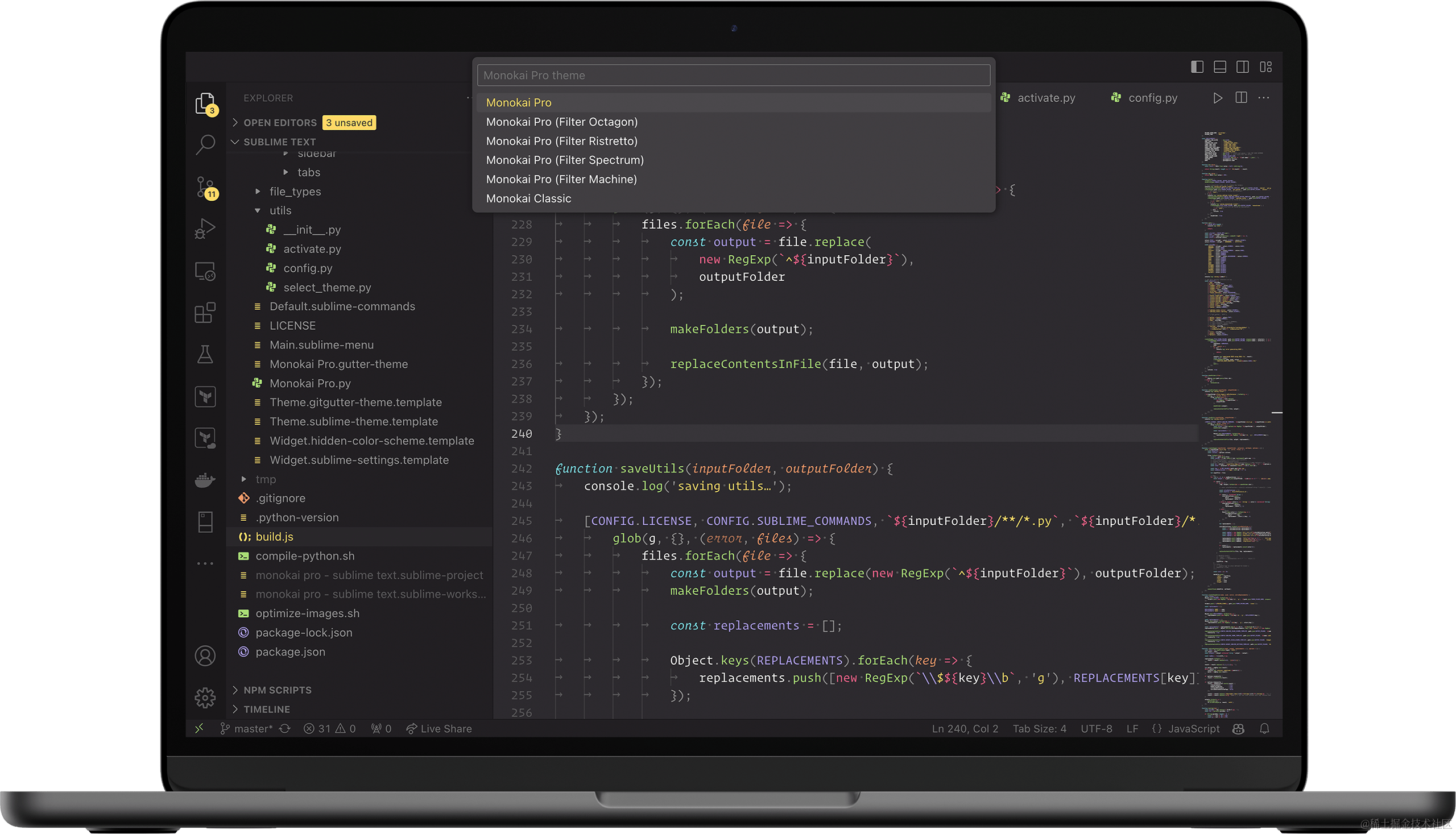The height and width of the screenshot is (834, 1456).
Task: Select Monokai Pro (Filter Spectrum) theme
Action: (564, 160)
